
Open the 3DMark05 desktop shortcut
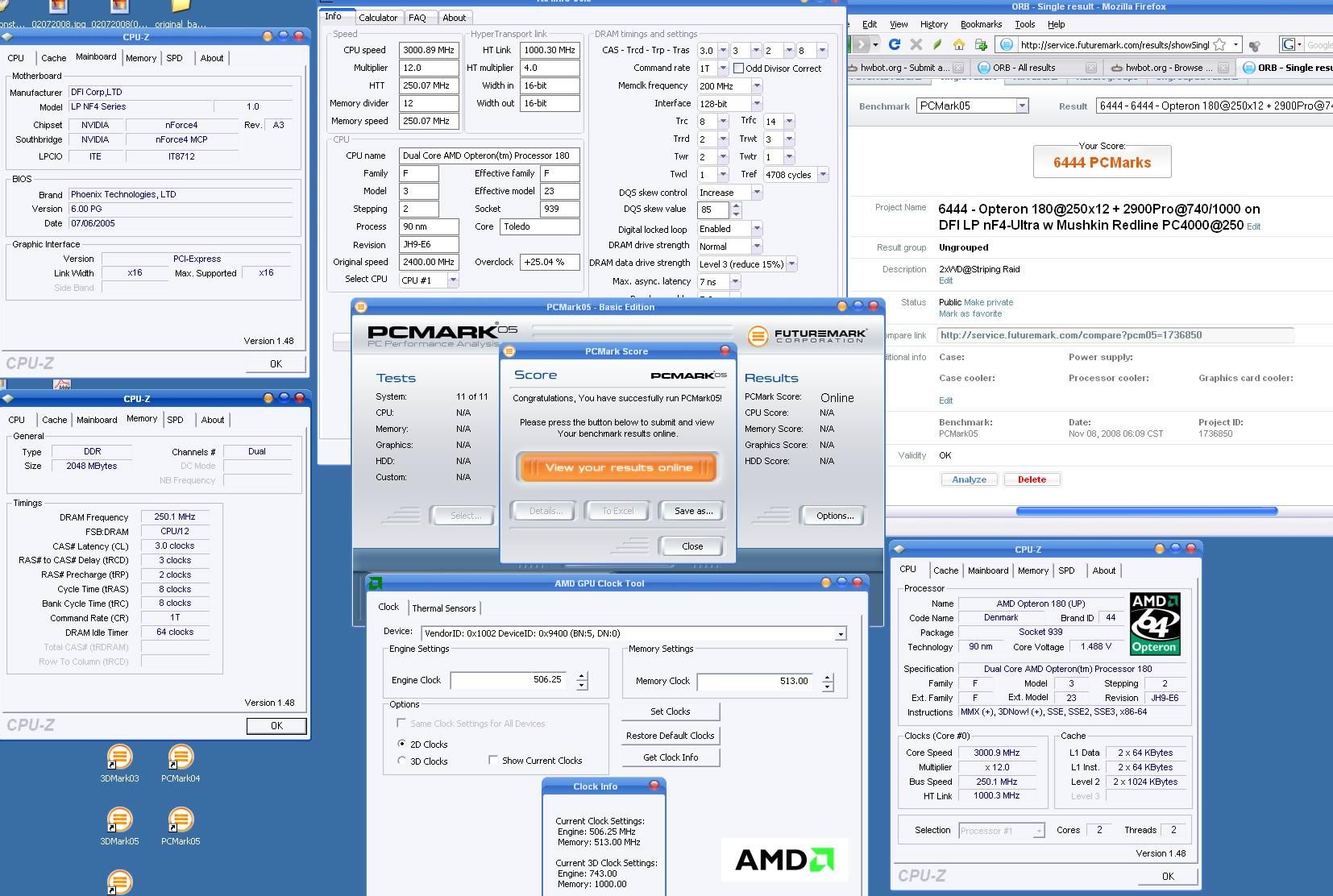(x=119, y=826)
